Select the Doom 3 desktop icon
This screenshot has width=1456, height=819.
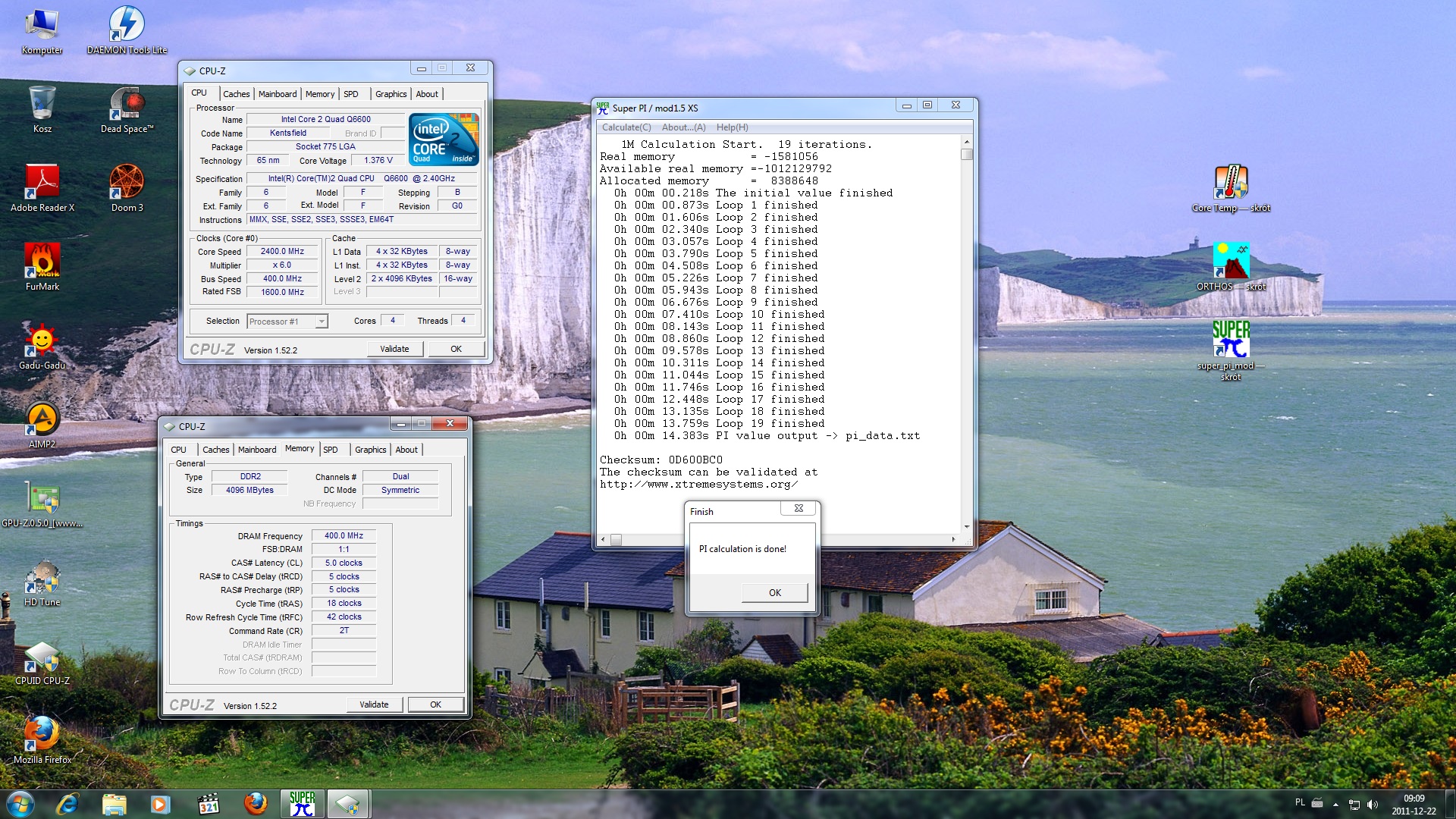point(127,188)
